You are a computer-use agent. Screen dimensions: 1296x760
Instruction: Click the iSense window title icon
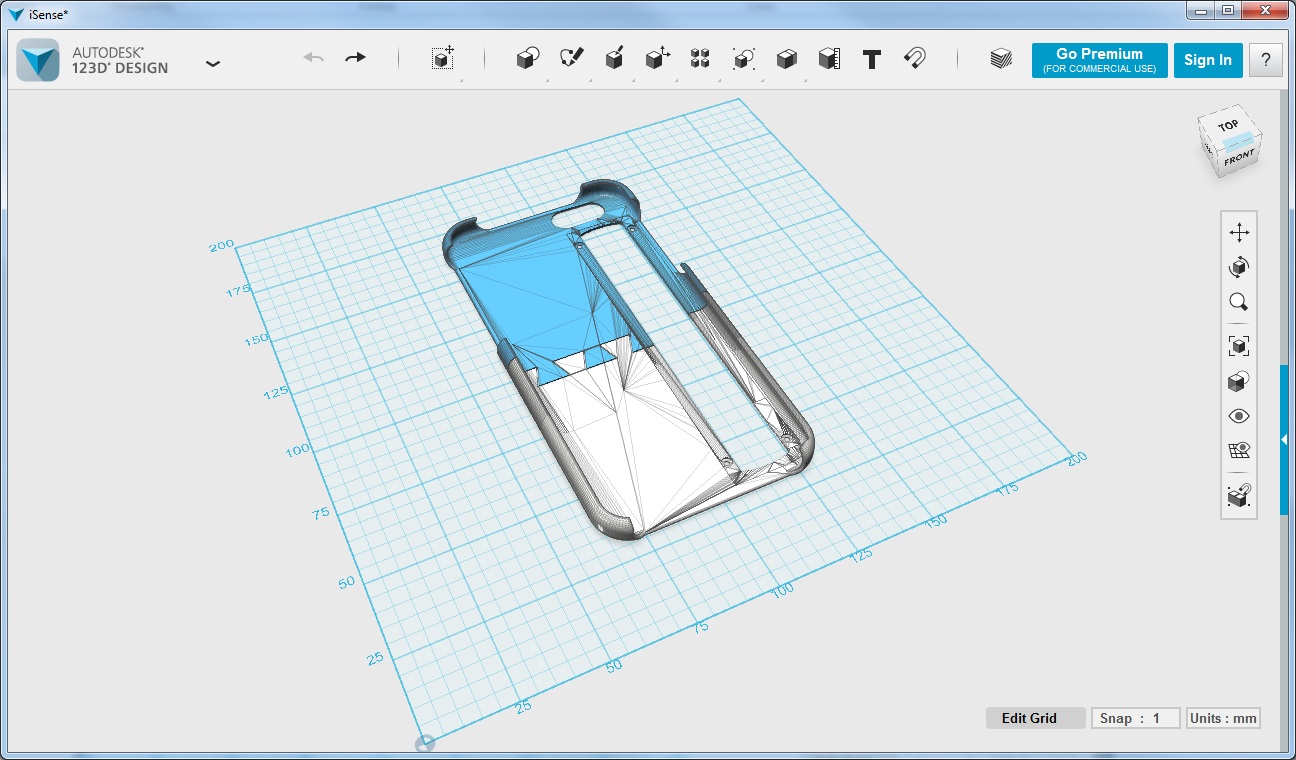point(15,14)
